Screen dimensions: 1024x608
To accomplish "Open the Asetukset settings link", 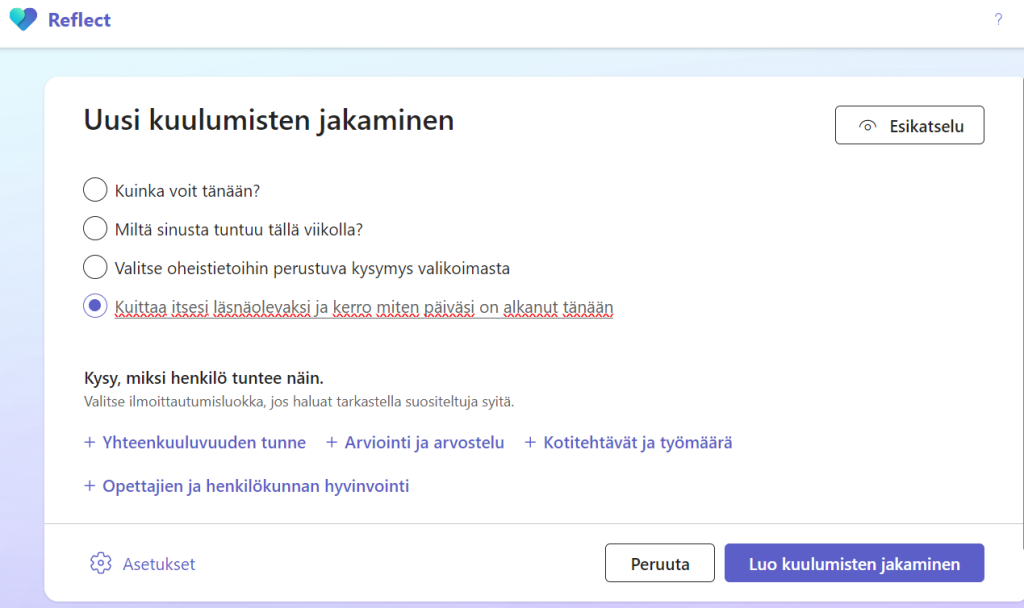I will (x=158, y=564).
